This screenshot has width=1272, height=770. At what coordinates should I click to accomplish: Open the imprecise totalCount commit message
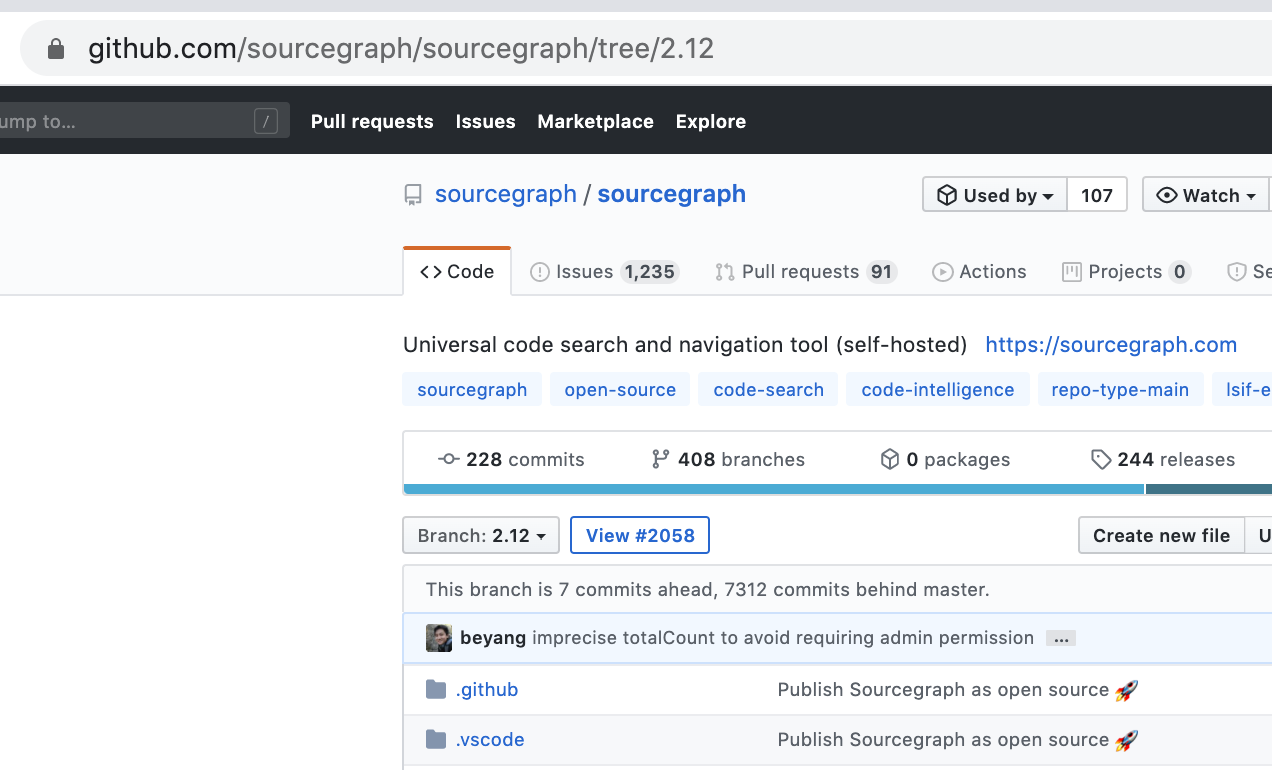click(x=783, y=638)
